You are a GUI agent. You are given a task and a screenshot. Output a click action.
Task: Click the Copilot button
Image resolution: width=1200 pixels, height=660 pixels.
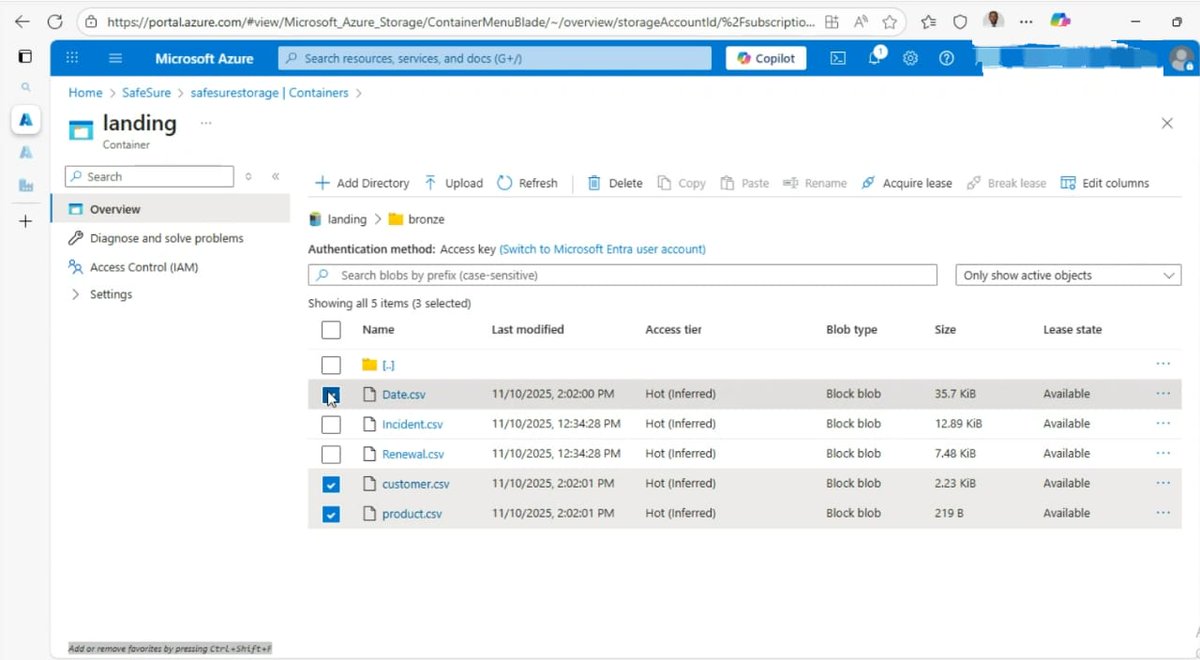(766, 58)
